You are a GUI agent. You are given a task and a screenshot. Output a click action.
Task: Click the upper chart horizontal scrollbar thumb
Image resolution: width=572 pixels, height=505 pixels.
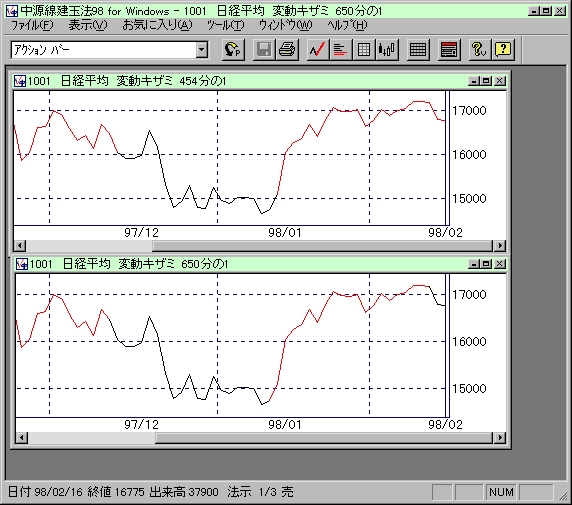coord(322,246)
